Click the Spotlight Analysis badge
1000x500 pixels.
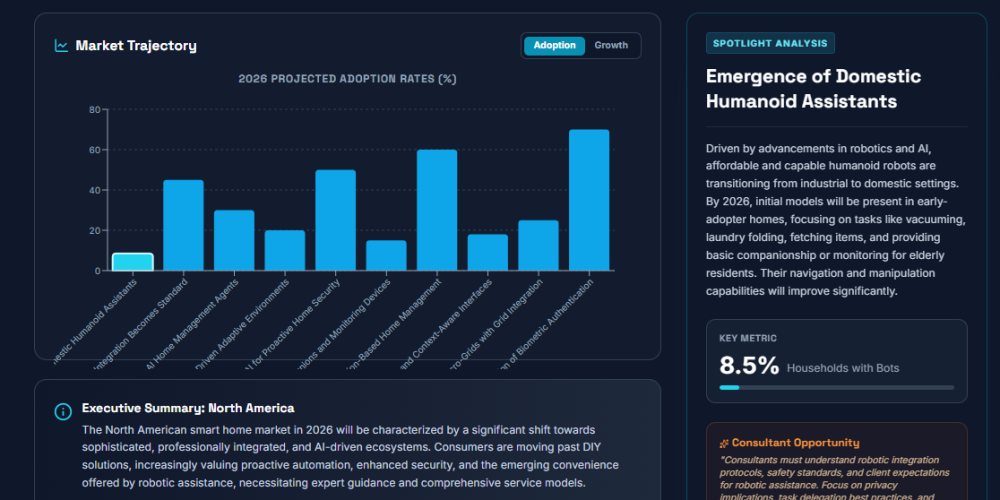tap(770, 43)
